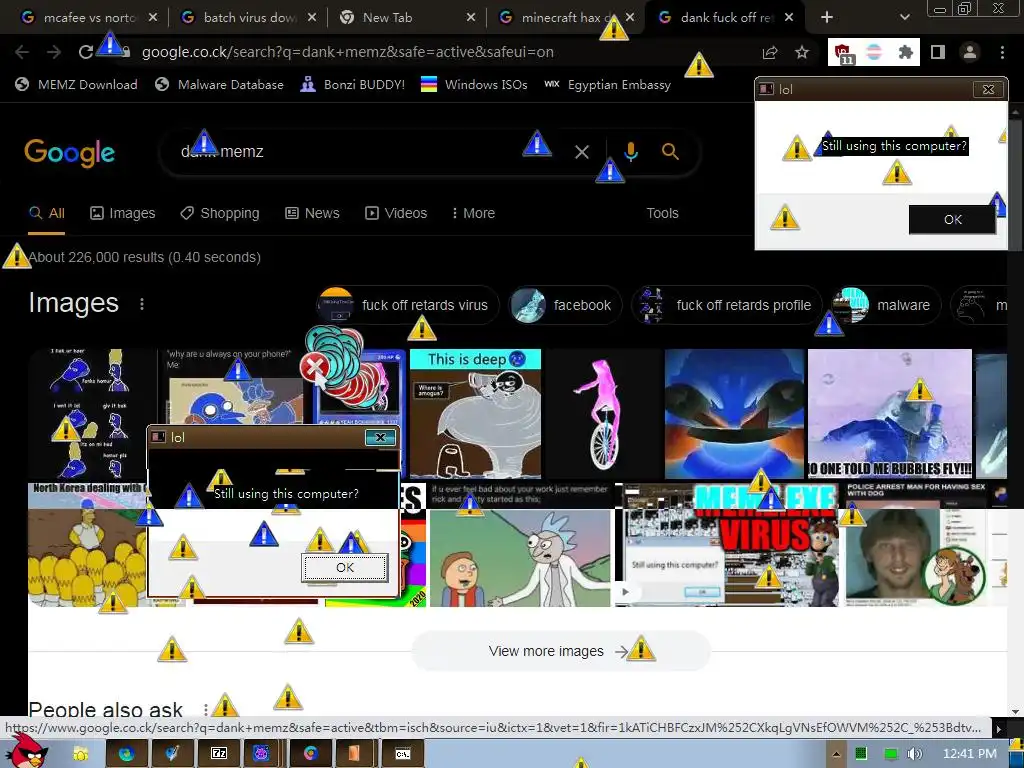This screenshot has width=1024, height=768.
Task: Click the Google logo
Action: (x=69, y=152)
